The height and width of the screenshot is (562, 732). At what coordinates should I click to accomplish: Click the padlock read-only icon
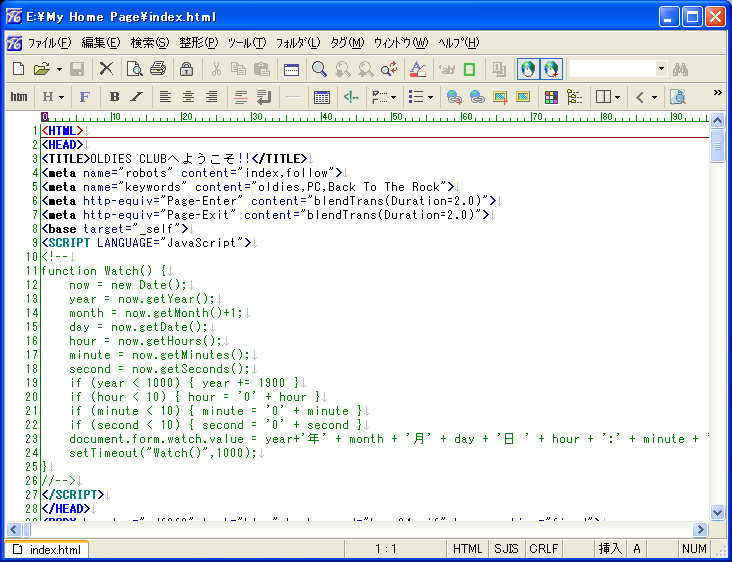[x=186, y=69]
